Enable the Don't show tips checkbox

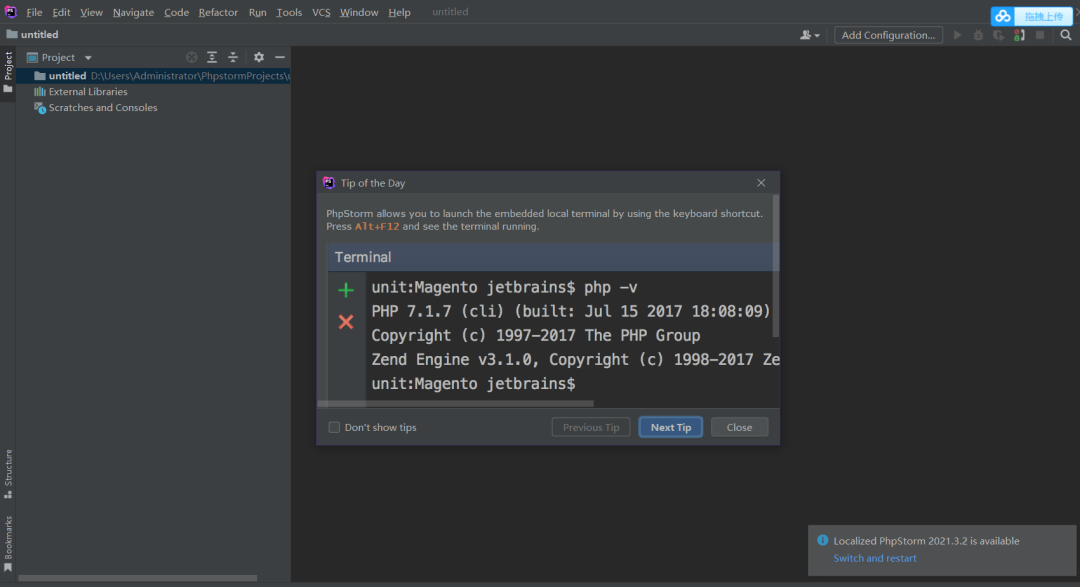click(x=335, y=428)
